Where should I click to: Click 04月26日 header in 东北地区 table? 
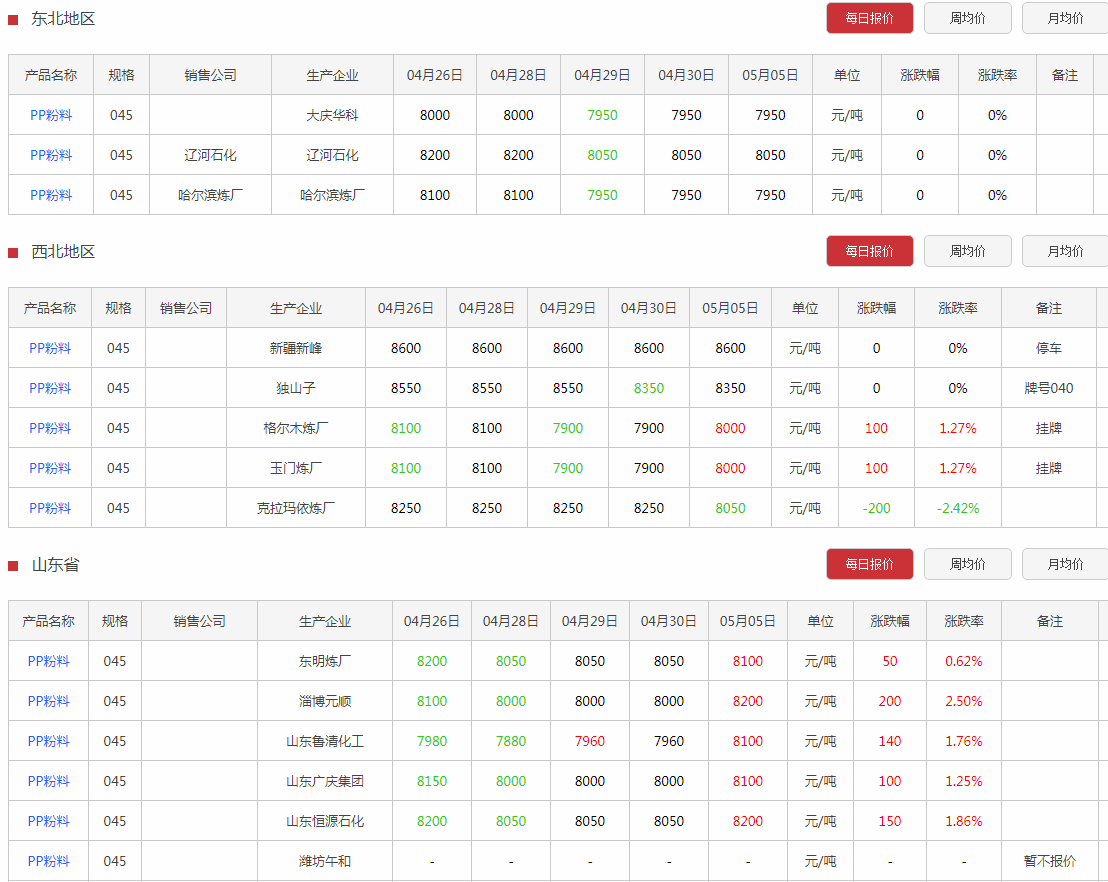point(435,75)
